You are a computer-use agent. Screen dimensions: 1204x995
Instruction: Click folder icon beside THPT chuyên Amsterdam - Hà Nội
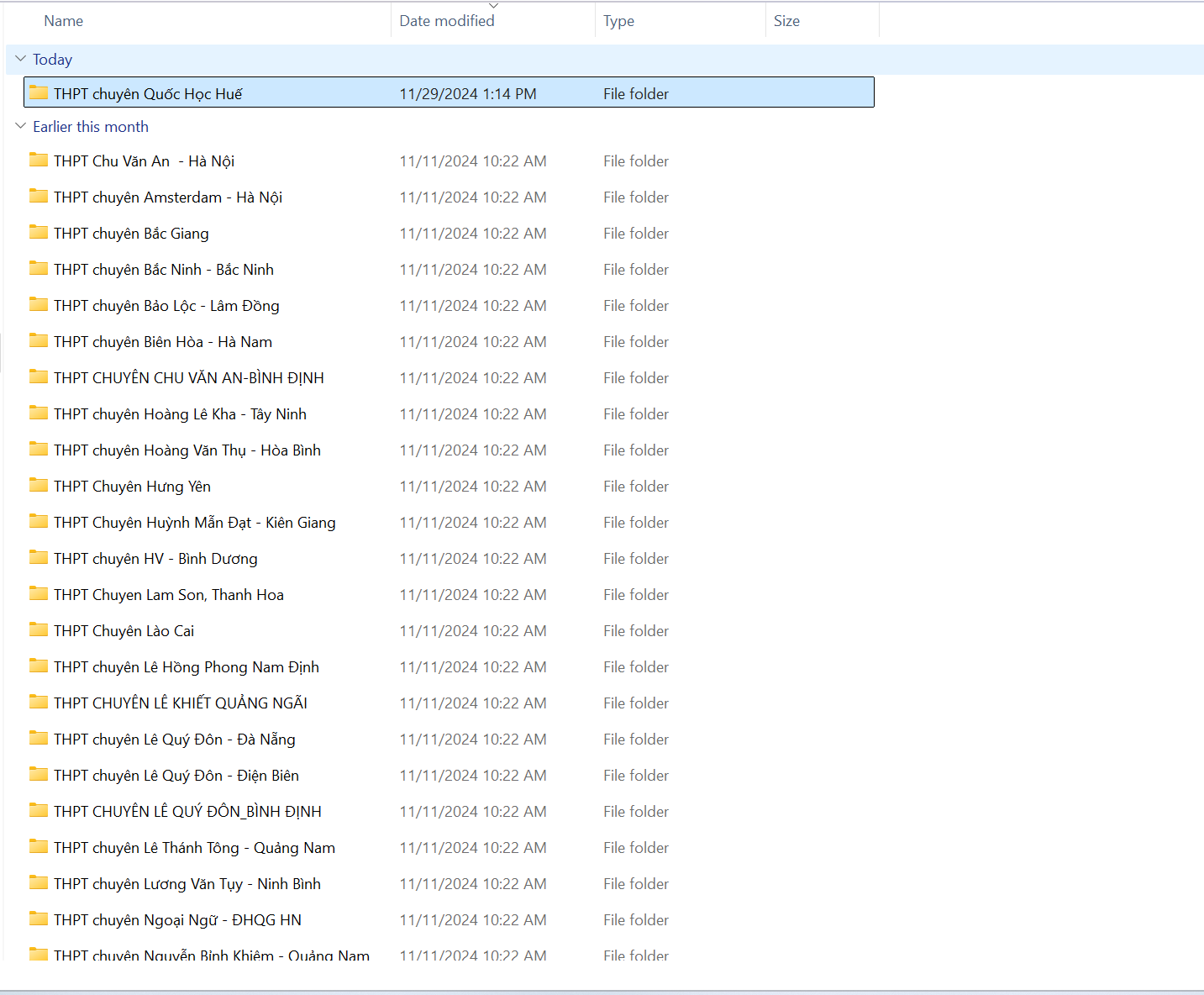click(x=39, y=196)
